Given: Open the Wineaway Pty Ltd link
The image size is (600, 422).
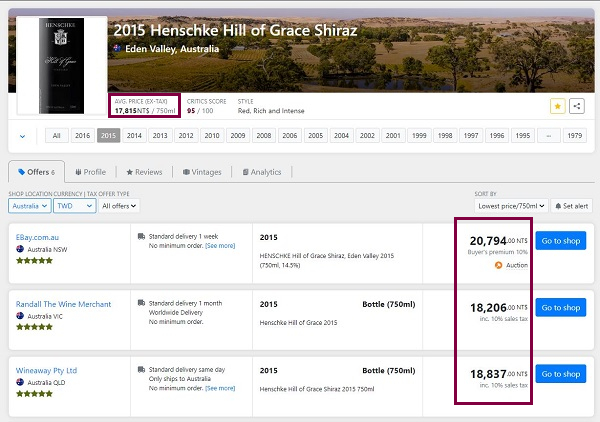Looking at the screenshot, I should point(46,370).
